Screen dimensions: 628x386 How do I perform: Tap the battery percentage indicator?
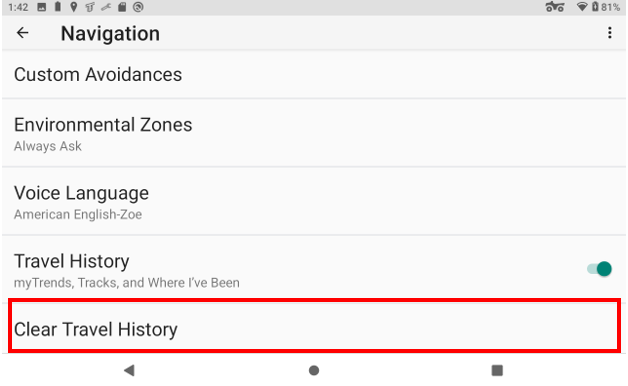[x=610, y=7]
